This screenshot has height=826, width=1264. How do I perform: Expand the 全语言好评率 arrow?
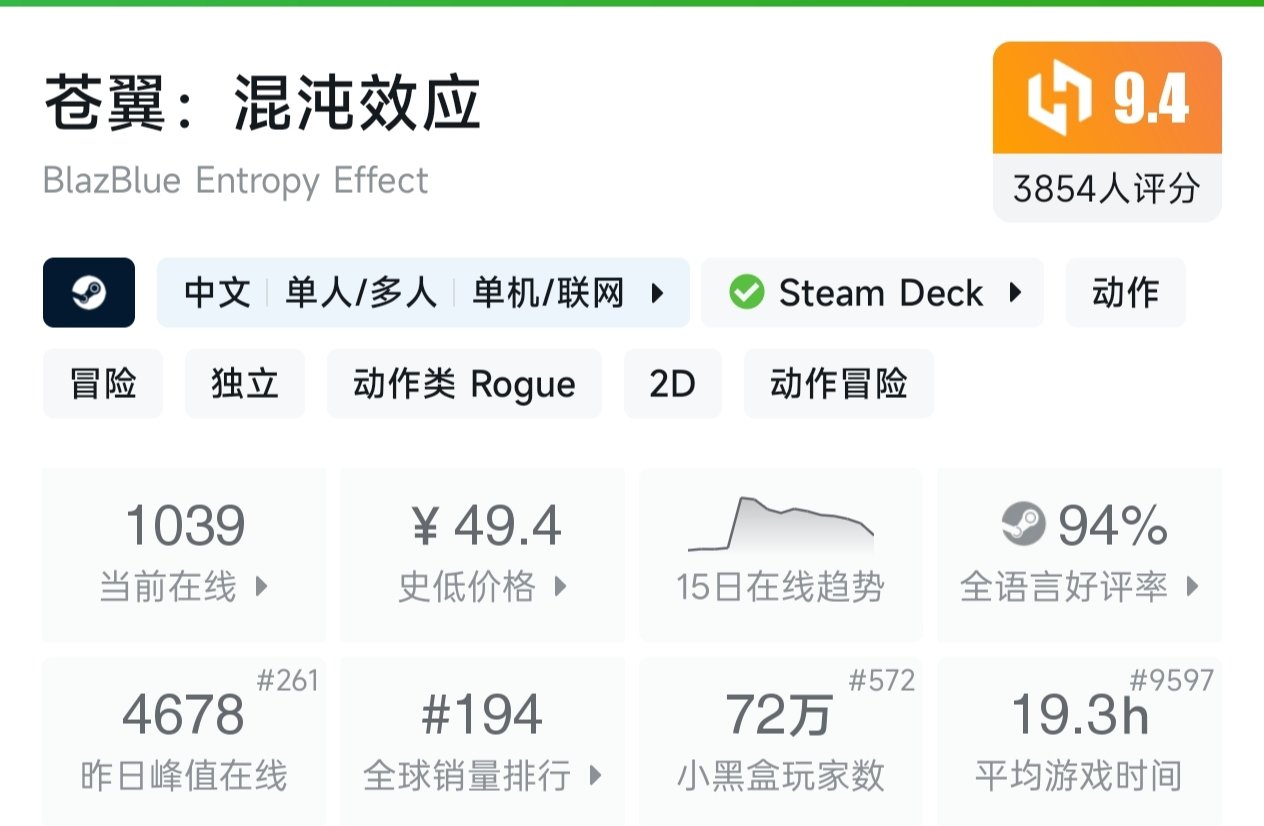point(1192,587)
